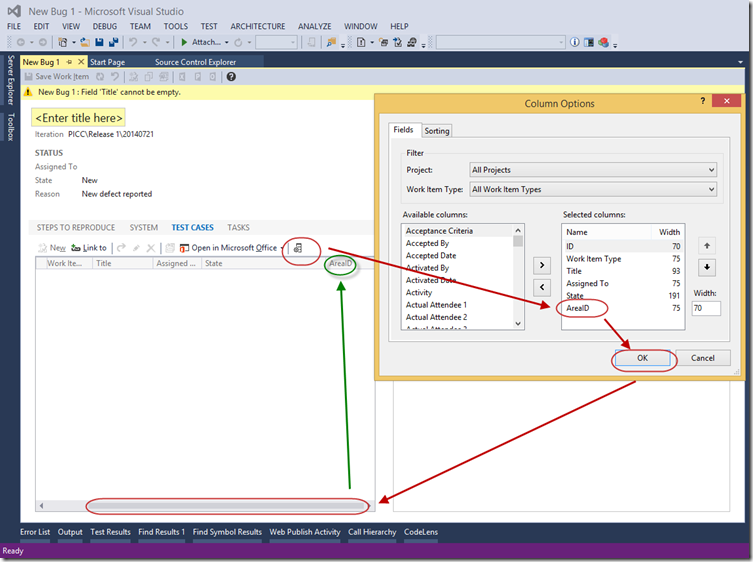Open the ARCHITECTURE menu

[x=258, y=26]
